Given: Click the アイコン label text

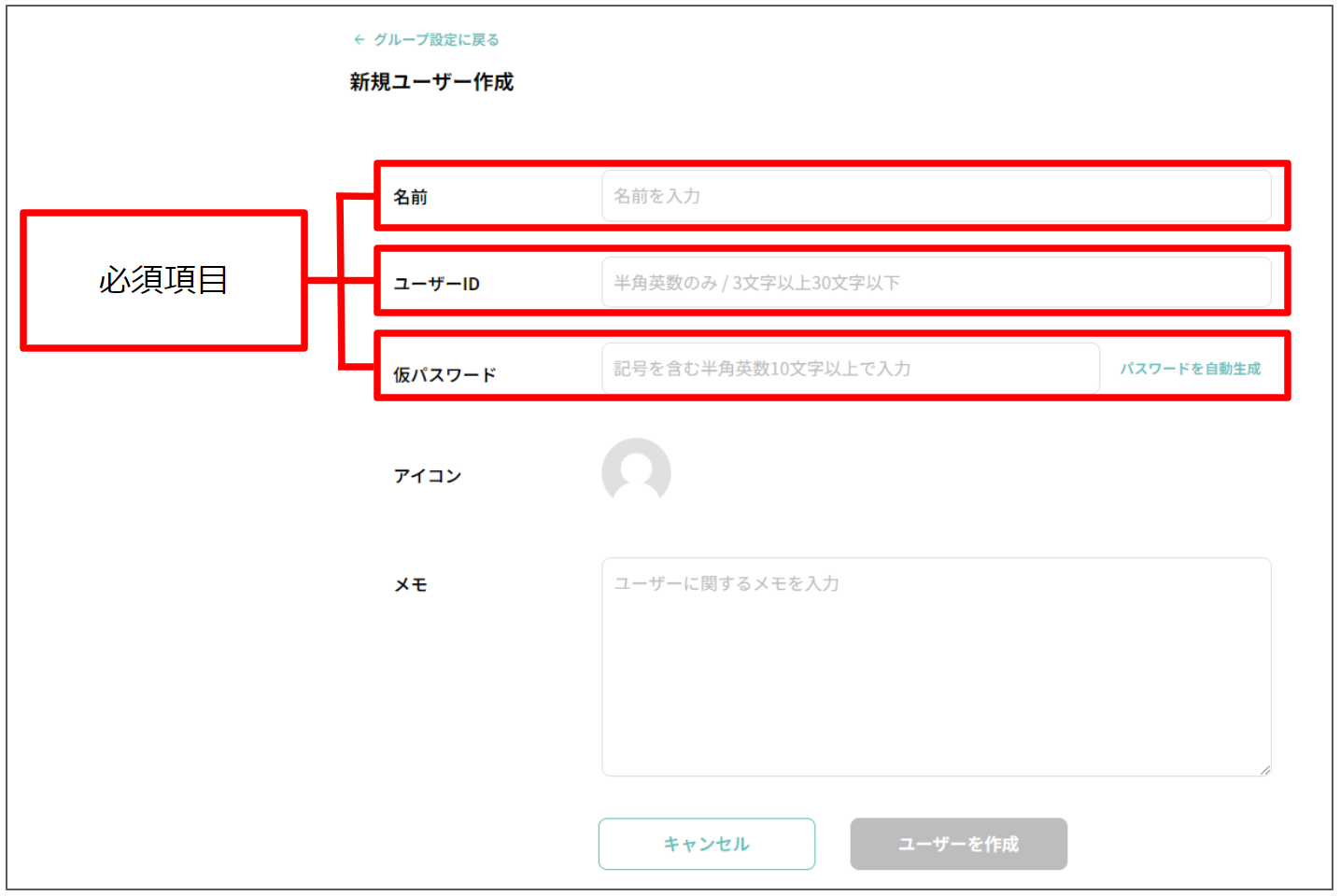Looking at the screenshot, I should click(427, 476).
